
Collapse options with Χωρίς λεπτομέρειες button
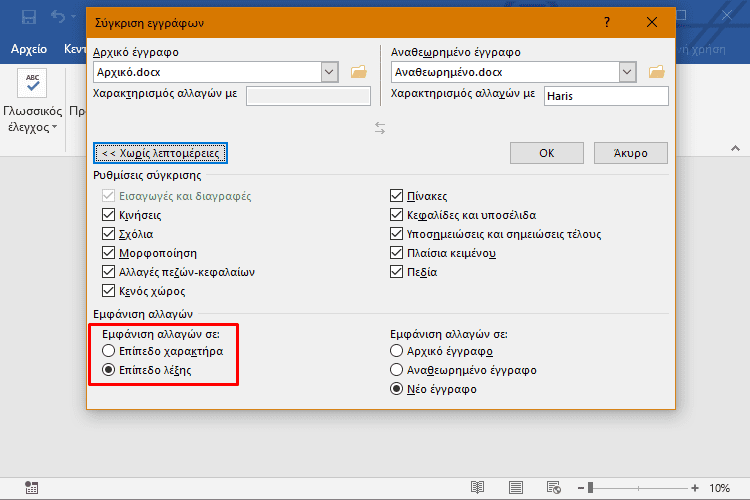click(161, 153)
